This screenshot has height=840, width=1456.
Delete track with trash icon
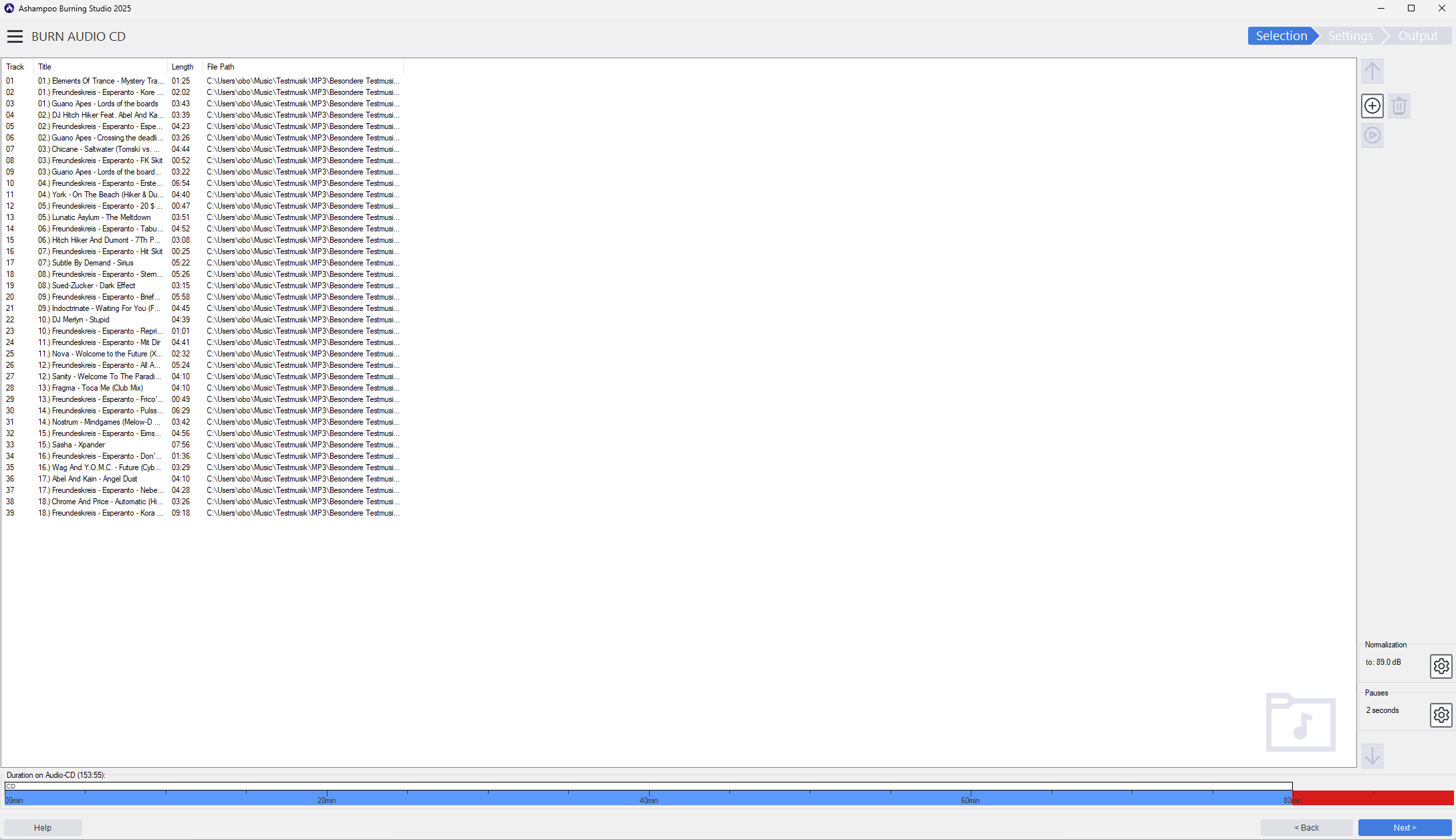coord(1399,106)
